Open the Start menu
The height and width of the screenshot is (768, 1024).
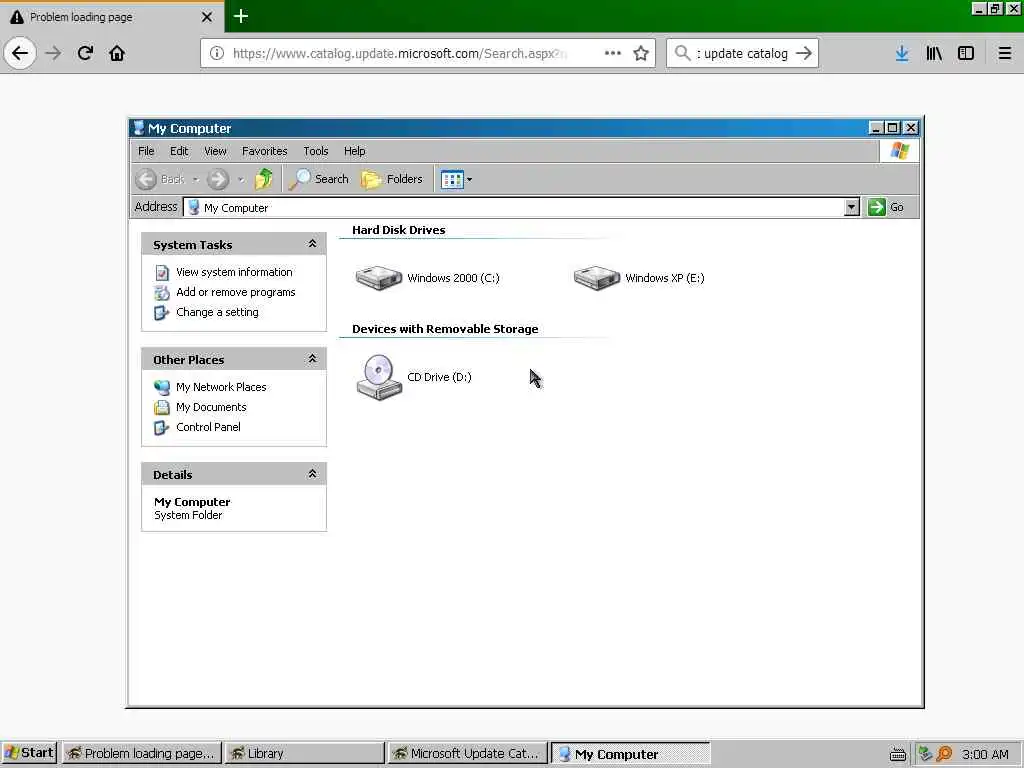[x=29, y=753]
